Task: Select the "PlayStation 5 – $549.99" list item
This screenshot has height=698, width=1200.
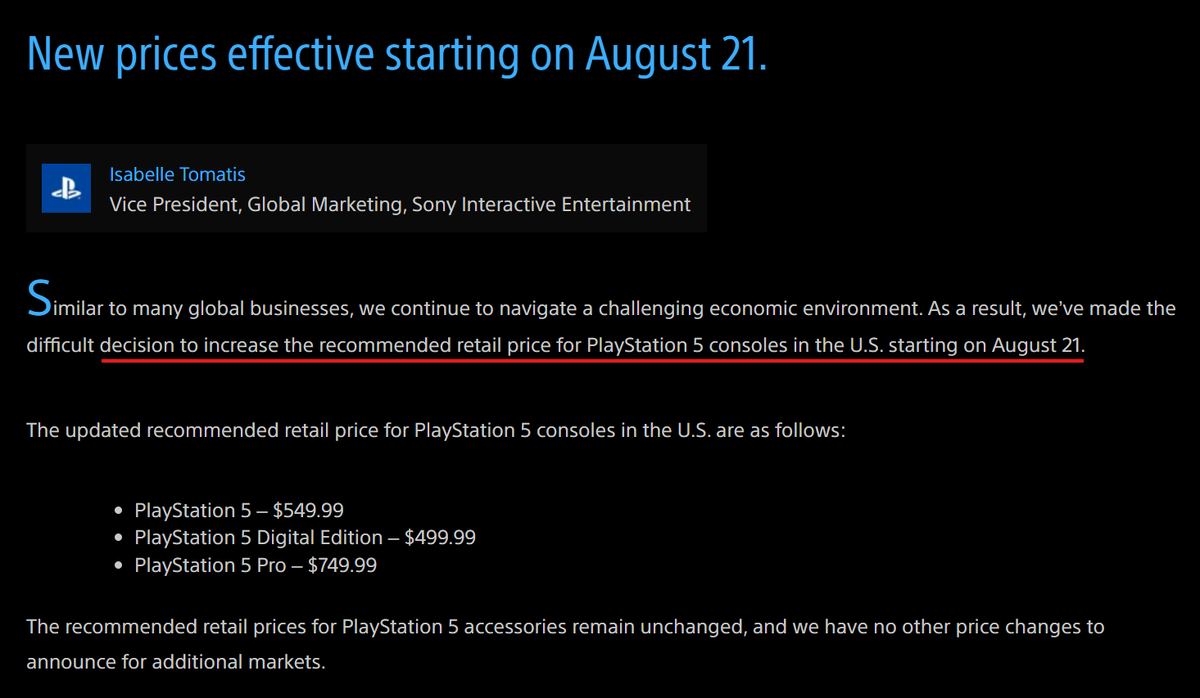Action: coord(239,510)
